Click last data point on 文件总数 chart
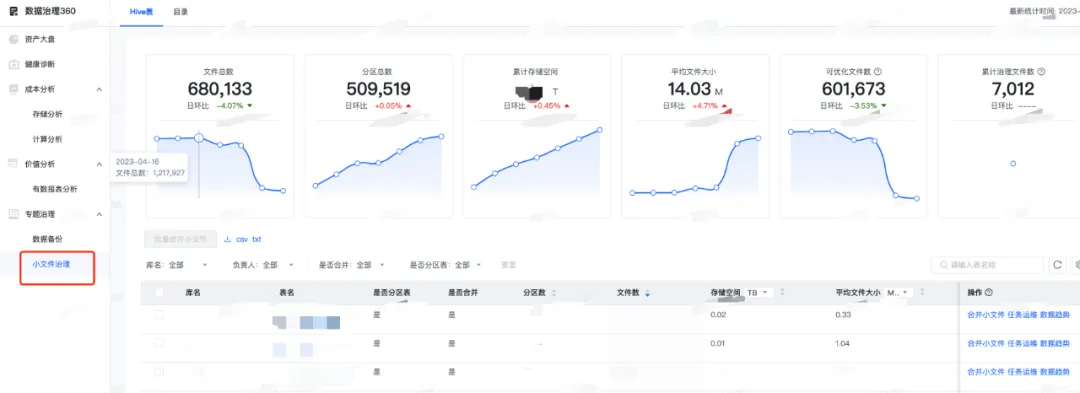The image size is (1080, 393). (x=283, y=191)
